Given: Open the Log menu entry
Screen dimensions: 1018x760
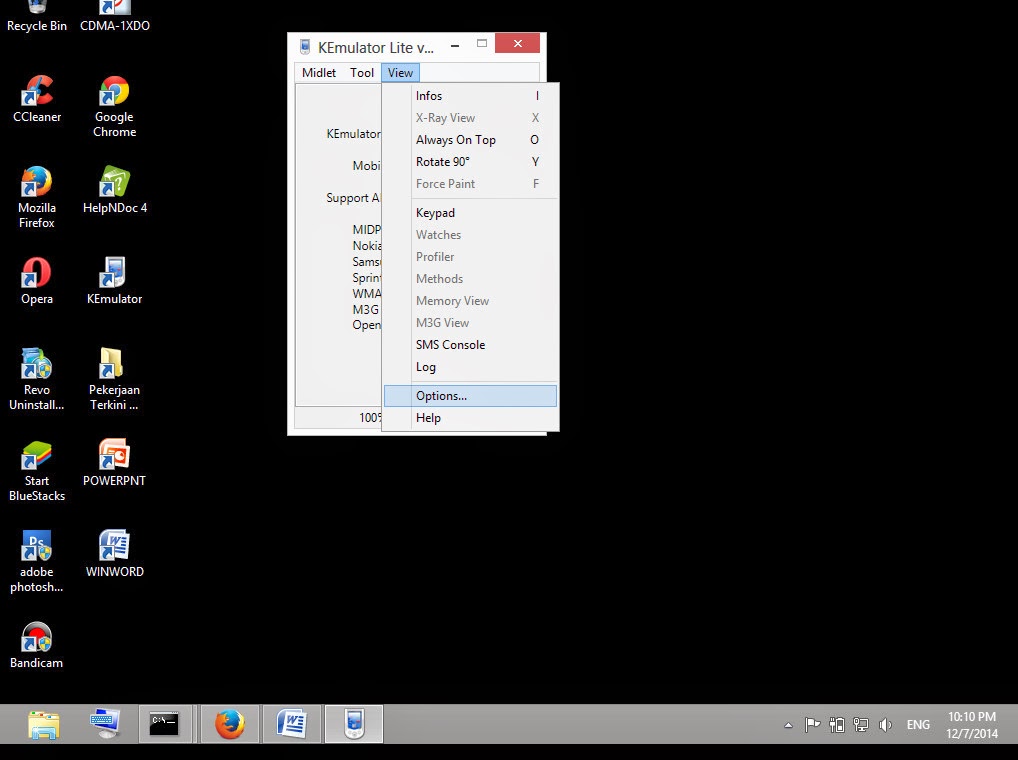Looking at the screenshot, I should coord(470,367).
